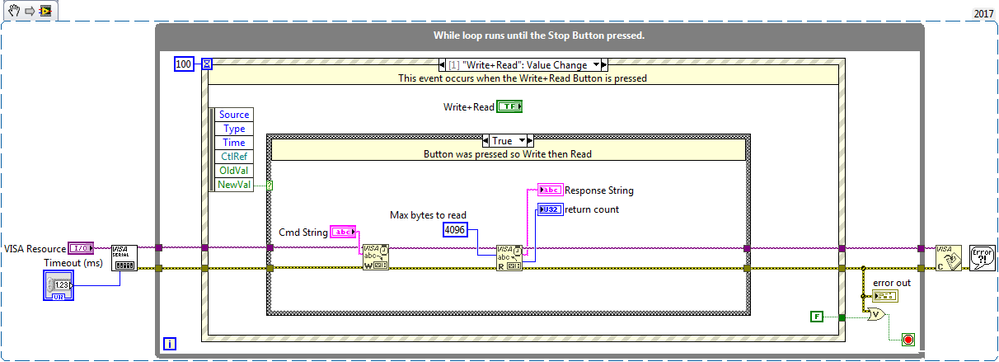Click NewVal in event data node
999x362 pixels.
(234, 185)
